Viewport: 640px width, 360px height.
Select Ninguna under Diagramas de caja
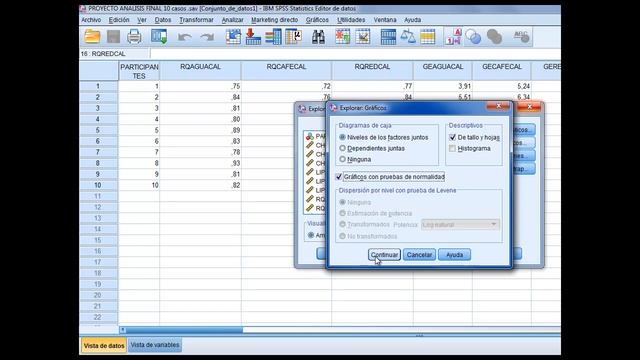coord(342,159)
